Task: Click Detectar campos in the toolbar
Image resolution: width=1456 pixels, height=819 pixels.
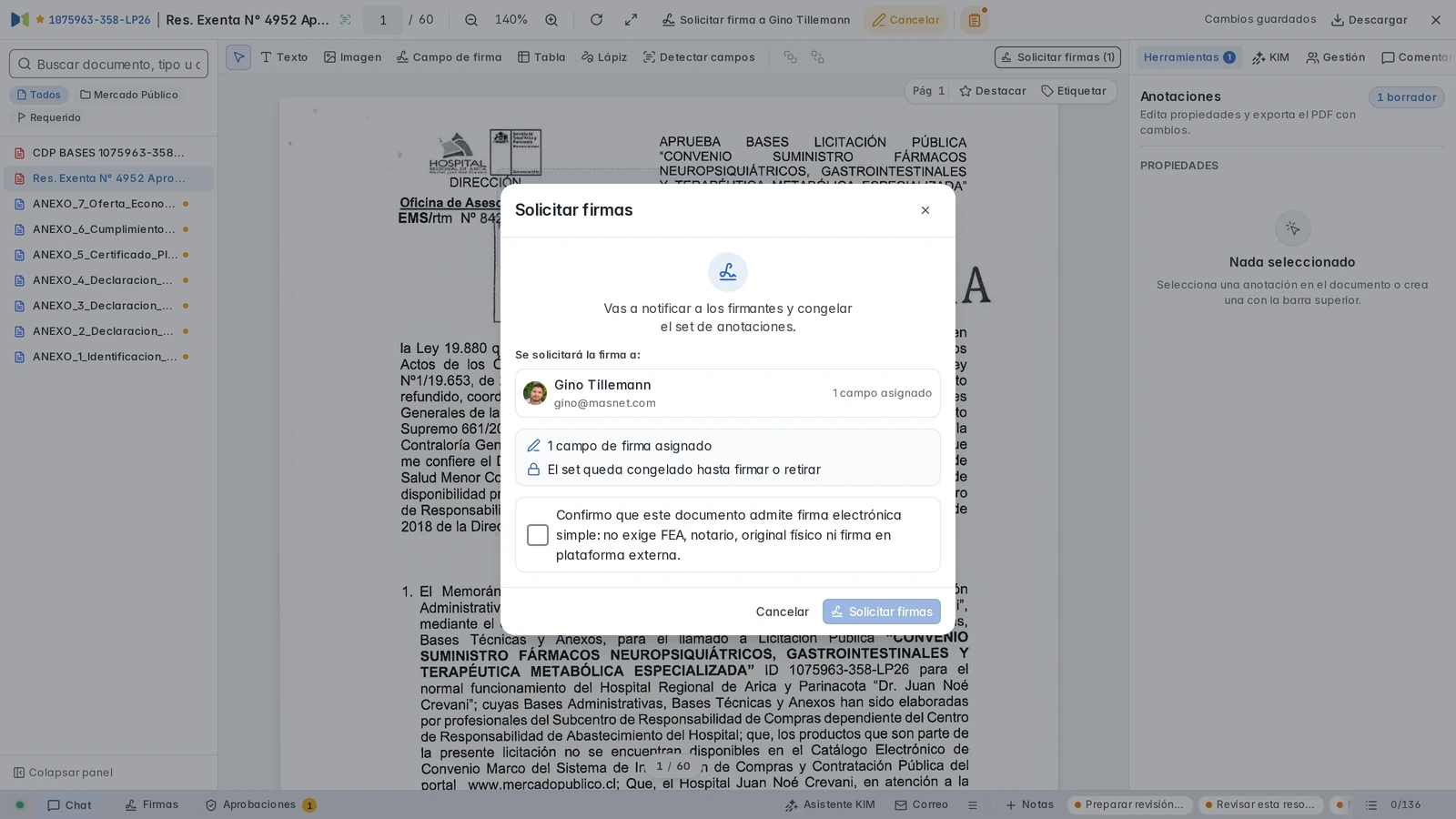Action: coord(699,57)
